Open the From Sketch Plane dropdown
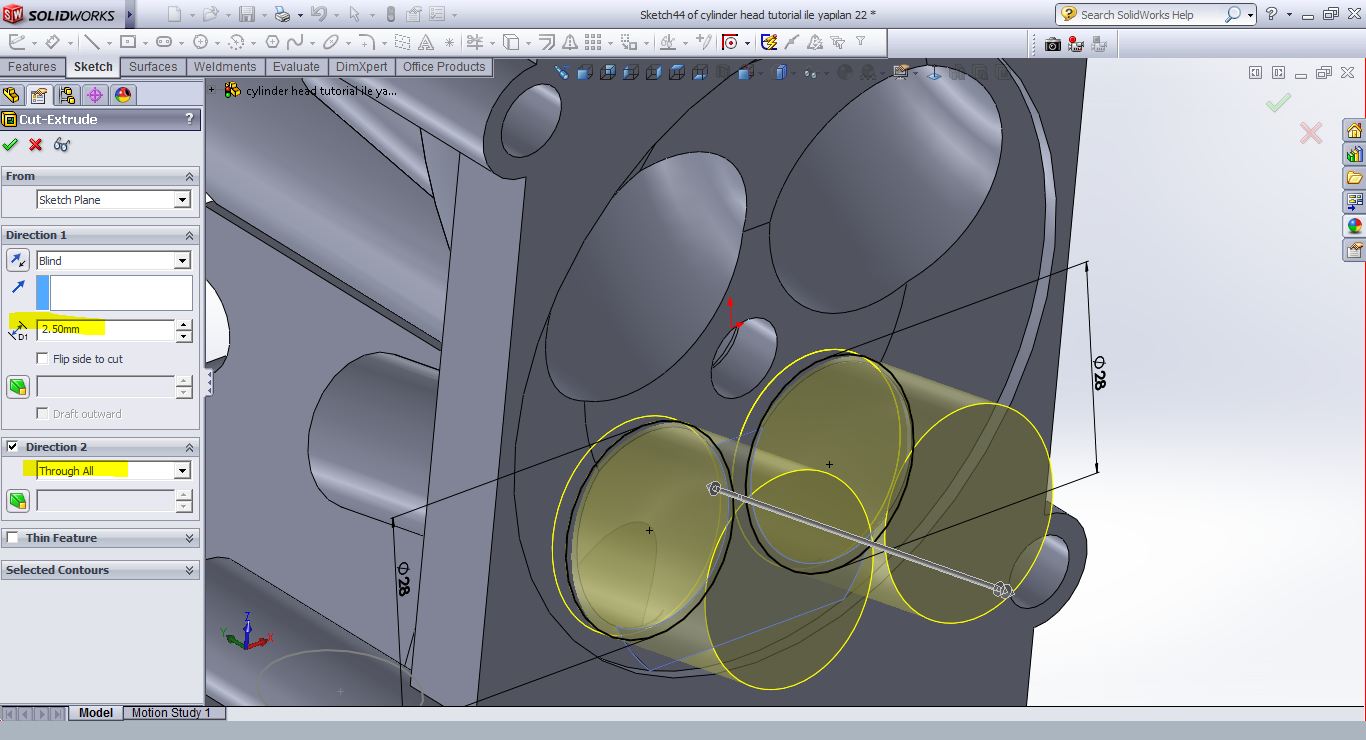 tap(182, 200)
